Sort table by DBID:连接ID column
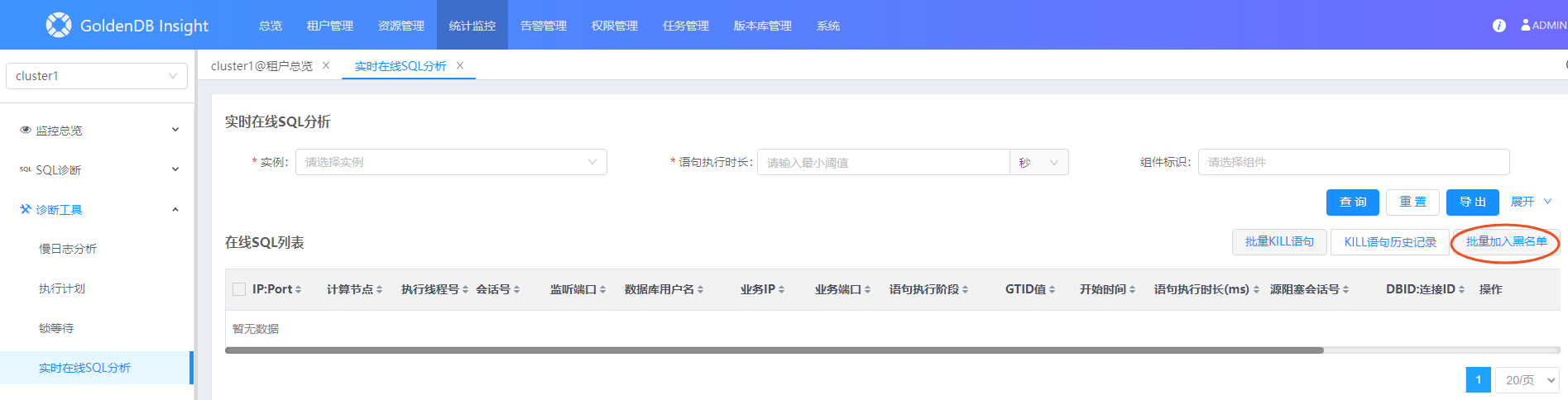Viewport: 1568px width, 400px height. coord(1461,289)
